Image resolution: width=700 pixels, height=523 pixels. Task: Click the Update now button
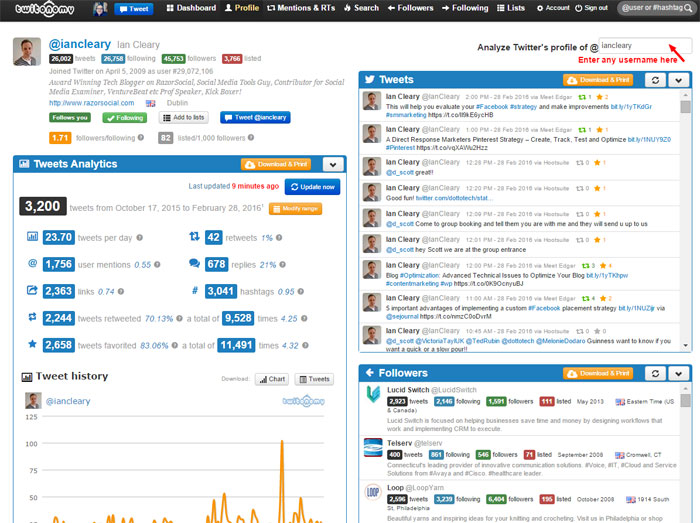pyautogui.click(x=312, y=187)
